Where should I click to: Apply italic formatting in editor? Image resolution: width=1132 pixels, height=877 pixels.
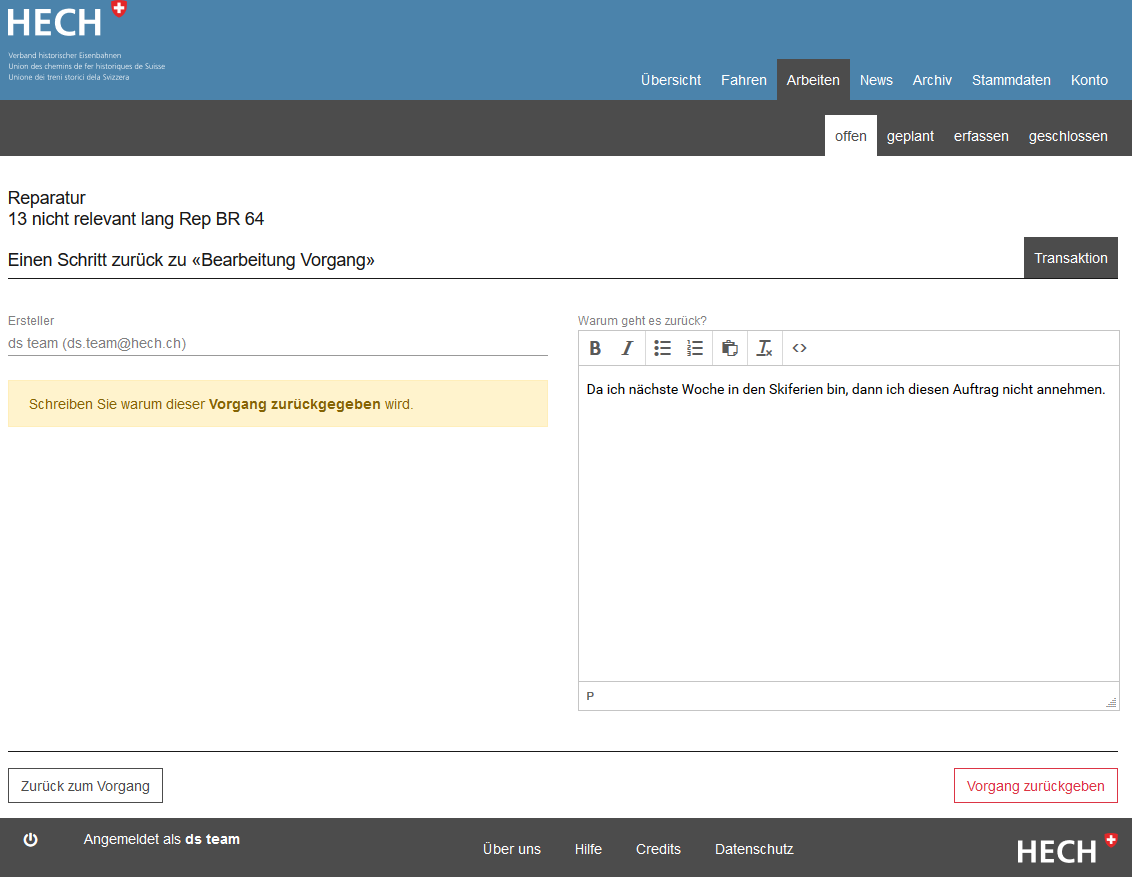point(627,348)
